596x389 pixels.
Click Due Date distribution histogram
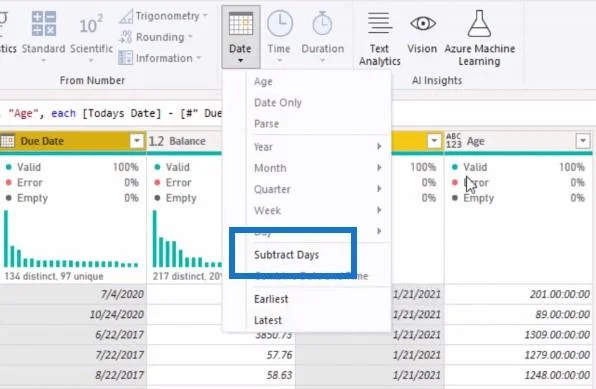click(71, 239)
